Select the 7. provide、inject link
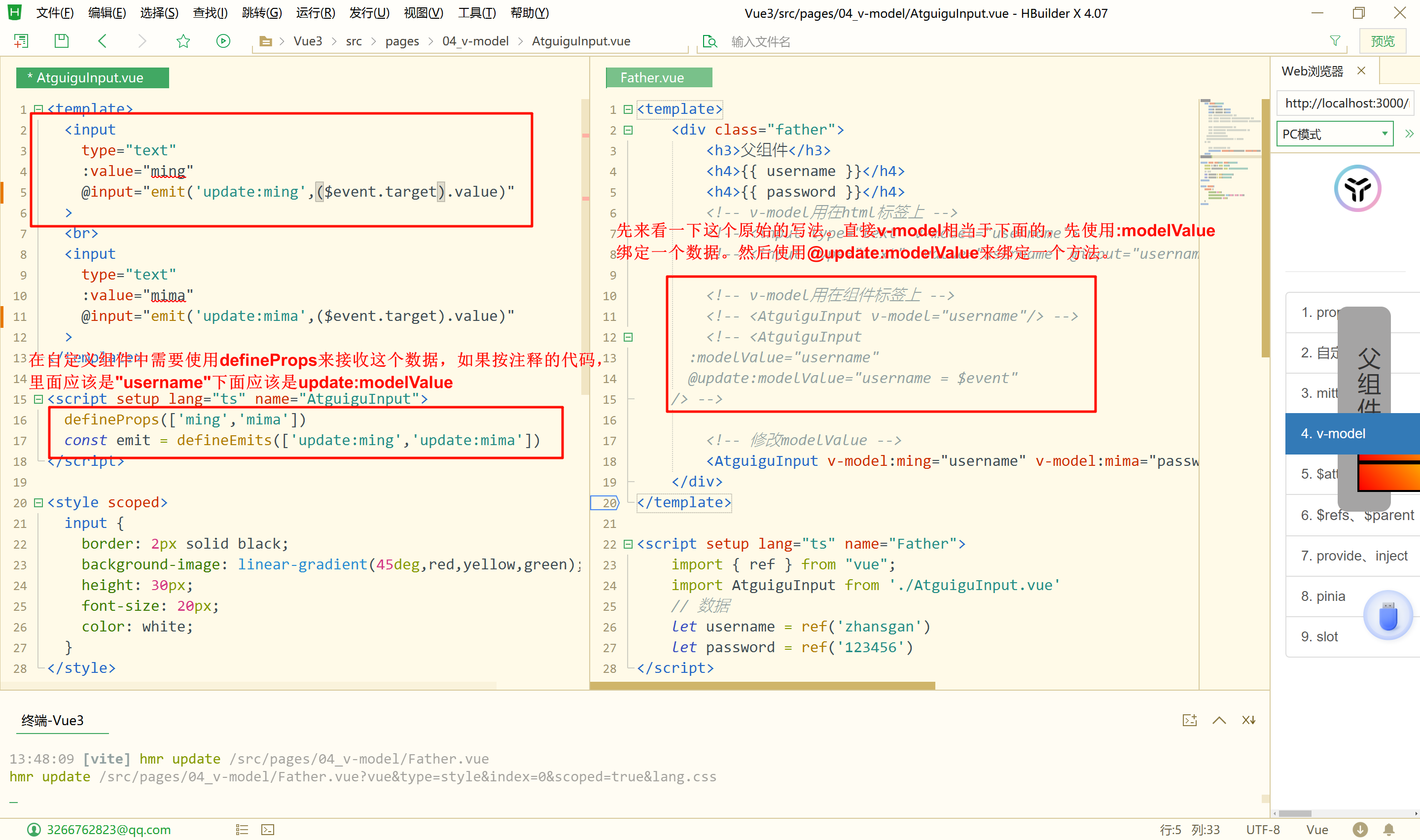1420x840 pixels. coord(1353,555)
